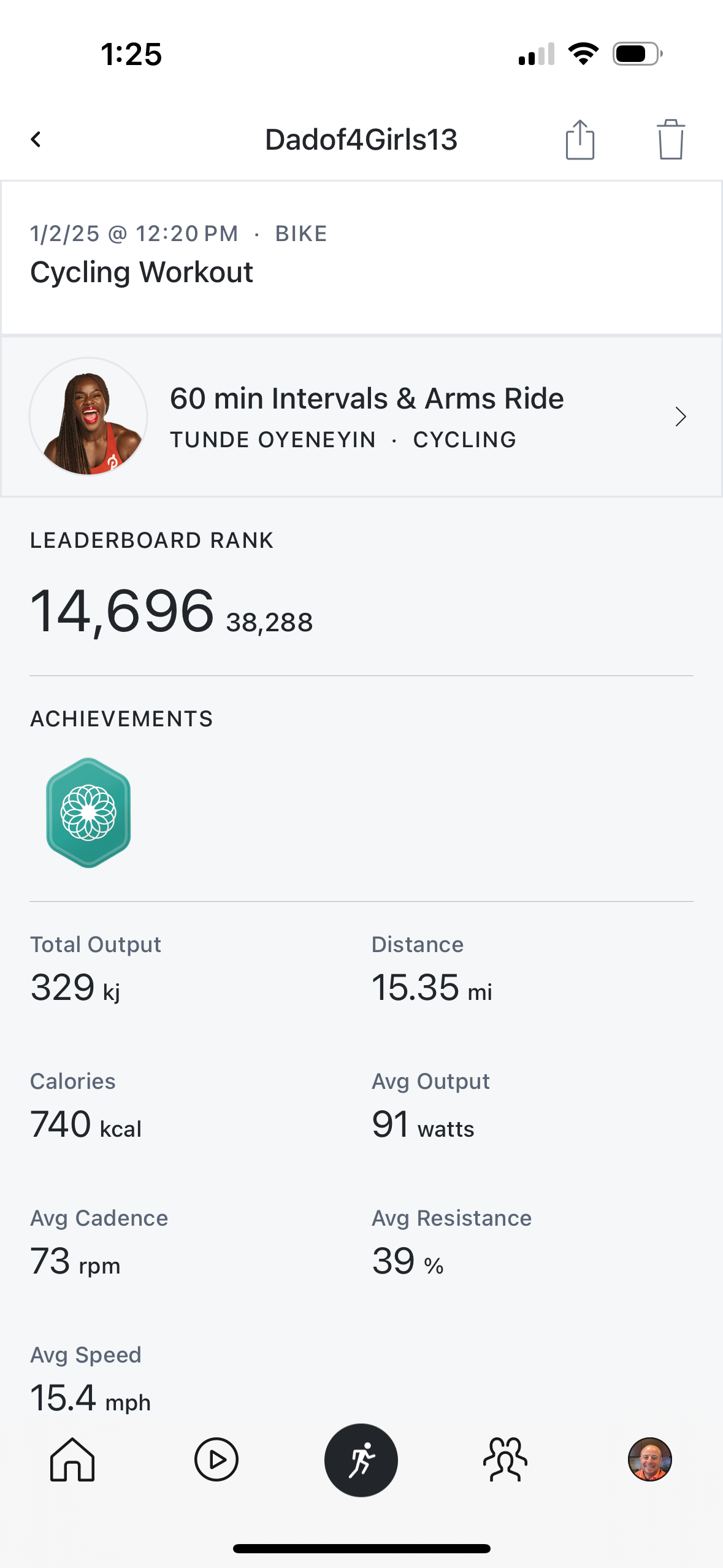Tap the back arrow icon
Screen dimensions: 723x1568
pos(36,139)
